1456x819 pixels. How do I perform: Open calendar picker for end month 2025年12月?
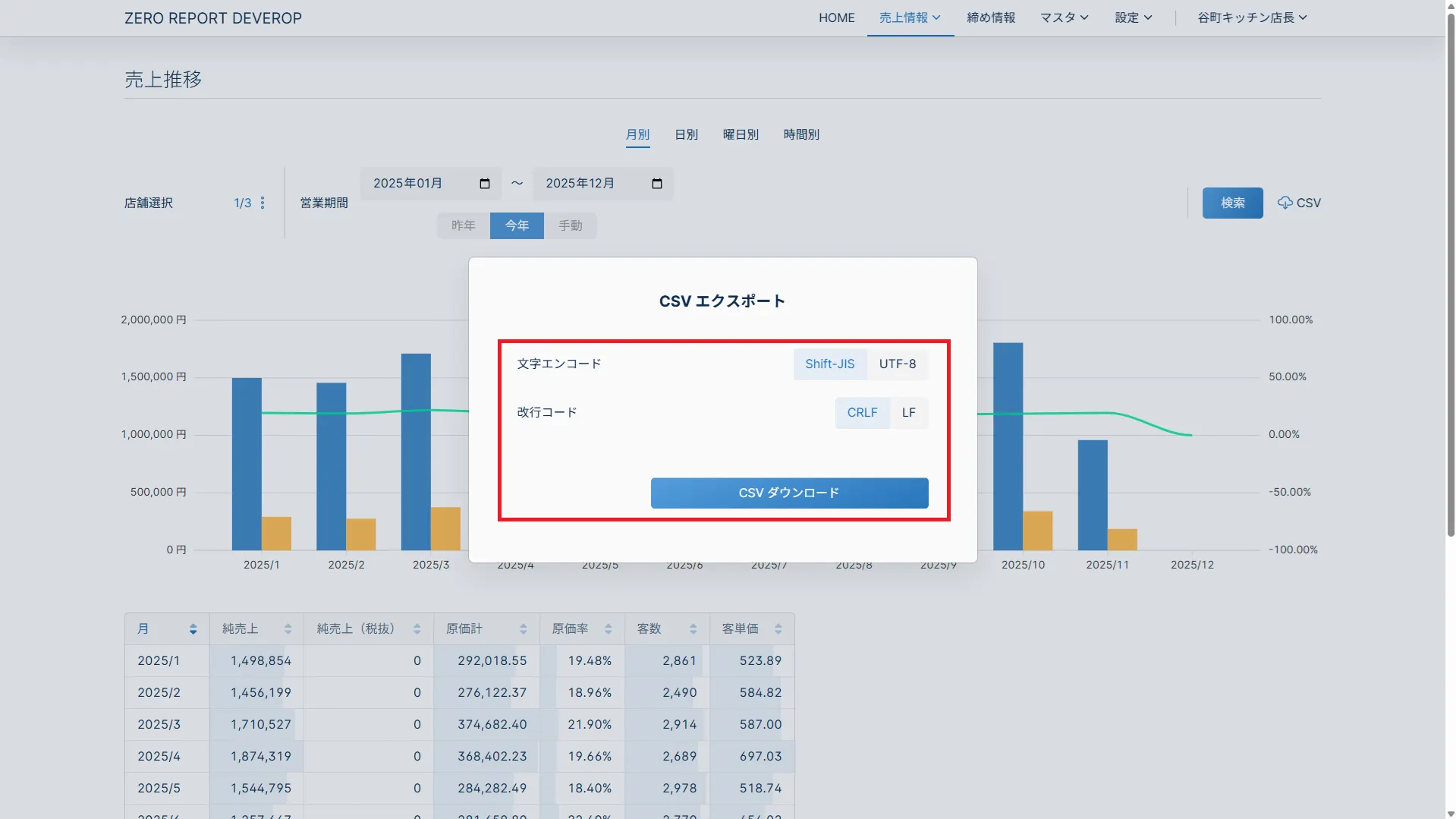pyautogui.click(x=657, y=184)
